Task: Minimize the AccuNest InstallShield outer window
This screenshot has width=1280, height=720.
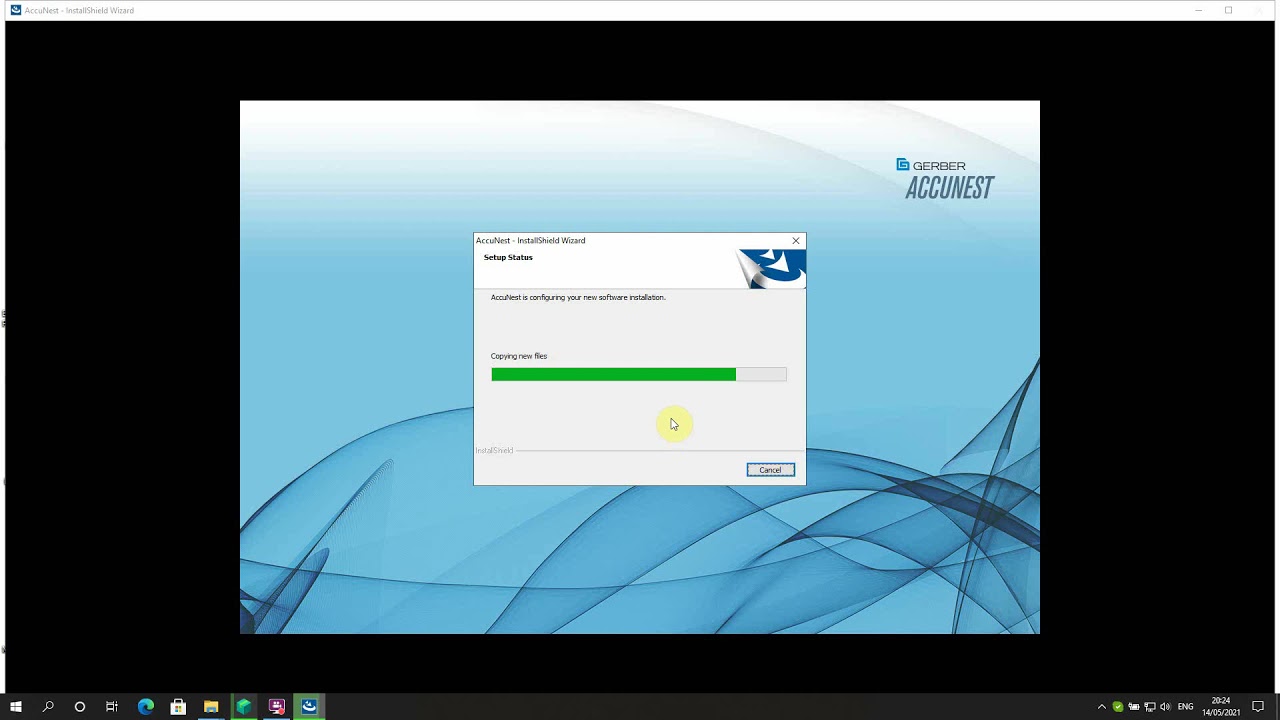Action: pos(1198,10)
